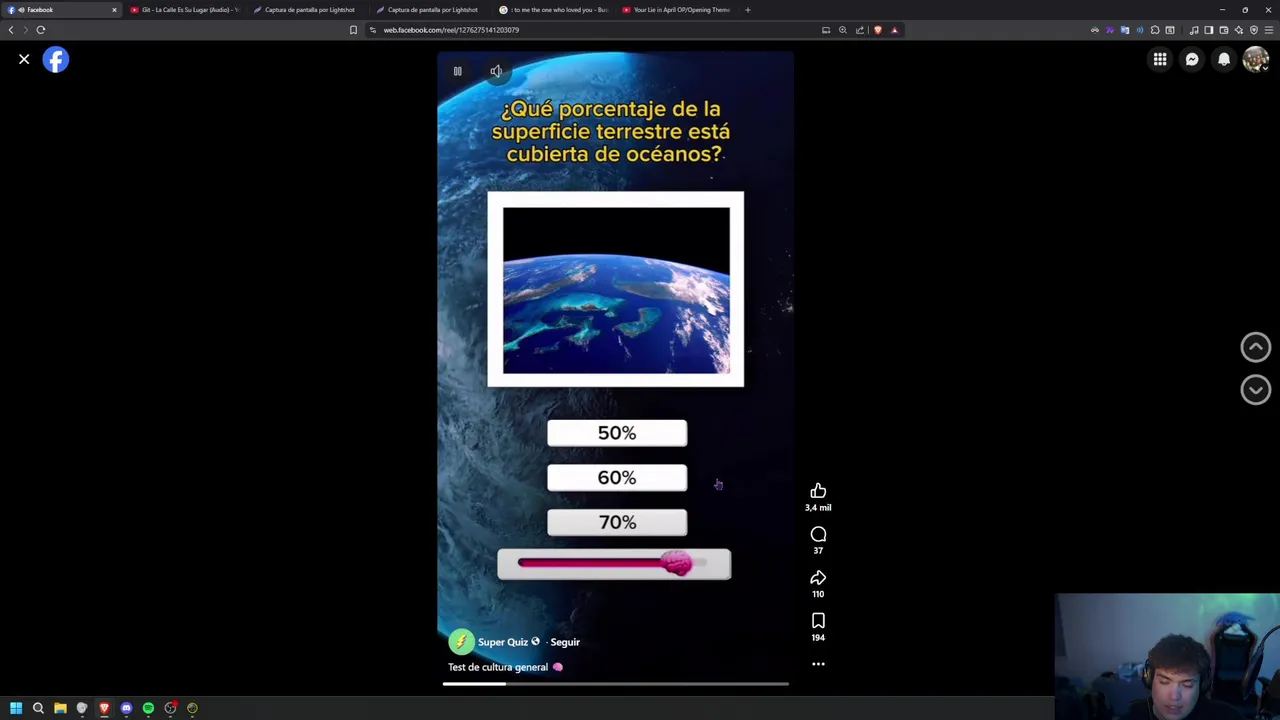Go to Facebook home via the logo
This screenshot has width=1280, height=720.
click(56, 60)
